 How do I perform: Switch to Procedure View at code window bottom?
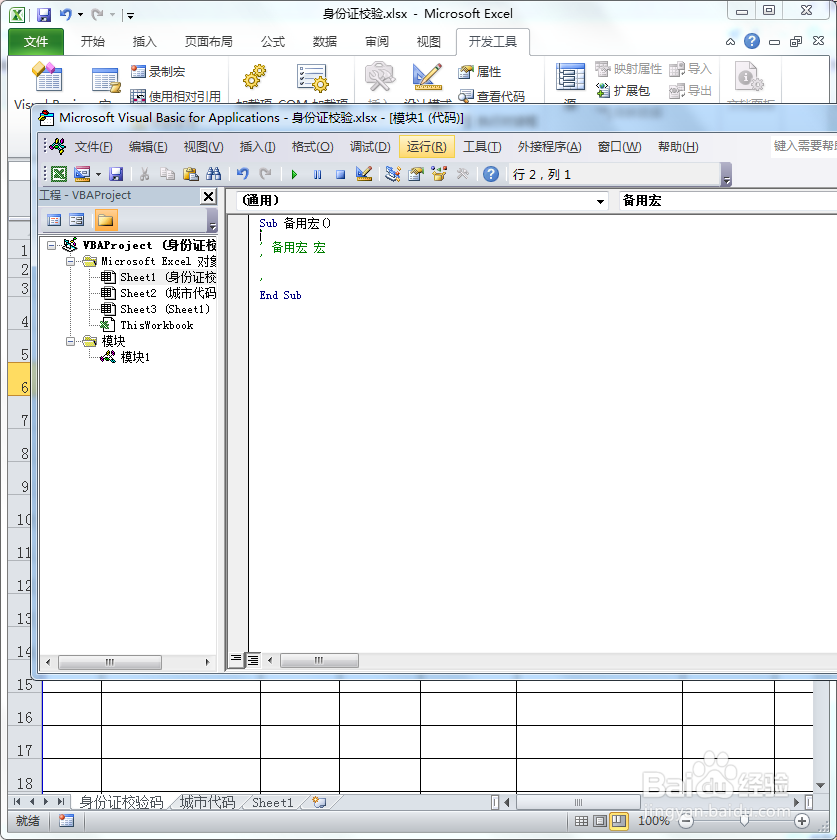click(x=236, y=659)
